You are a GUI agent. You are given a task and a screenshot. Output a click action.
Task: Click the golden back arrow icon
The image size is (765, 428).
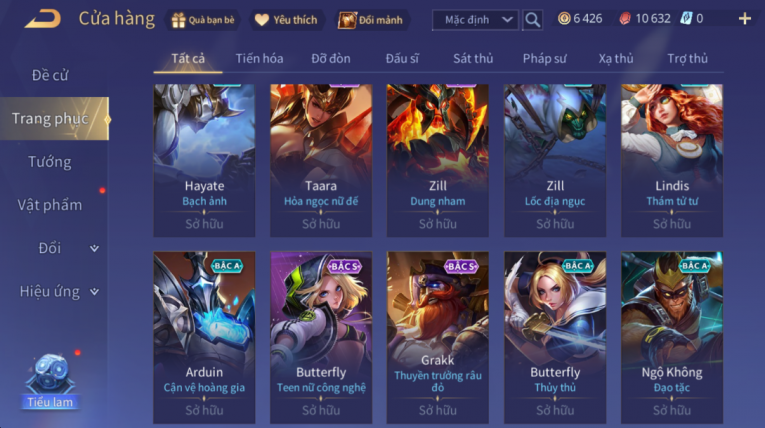[x=43, y=19]
